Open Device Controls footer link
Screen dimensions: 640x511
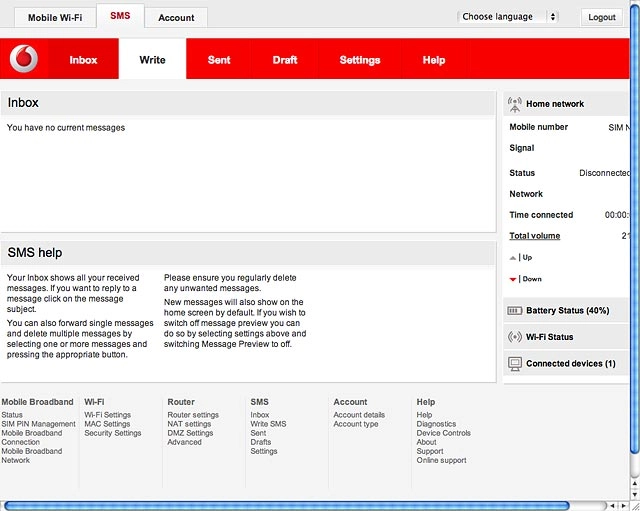444,433
